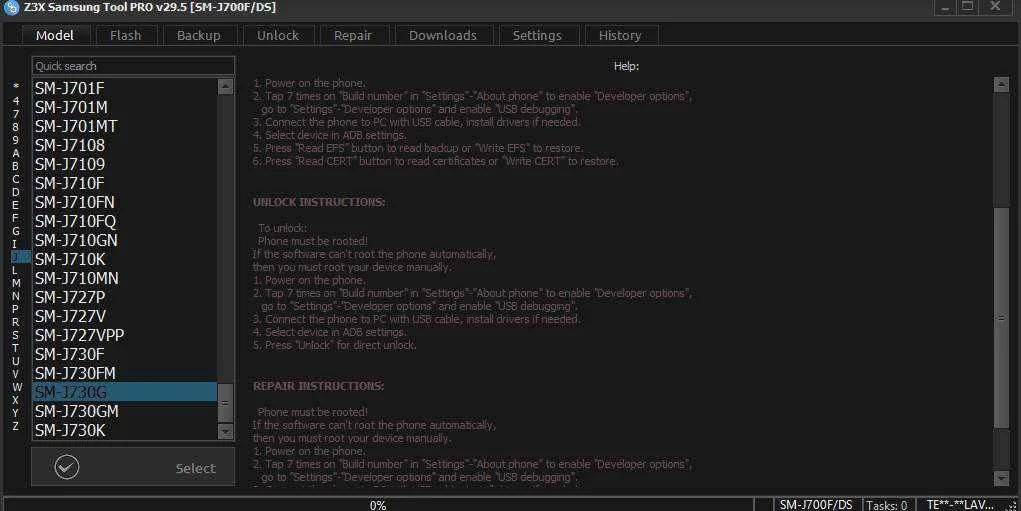Select the Model tab
The height and width of the screenshot is (511, 1021).
(x=55, y=35)
